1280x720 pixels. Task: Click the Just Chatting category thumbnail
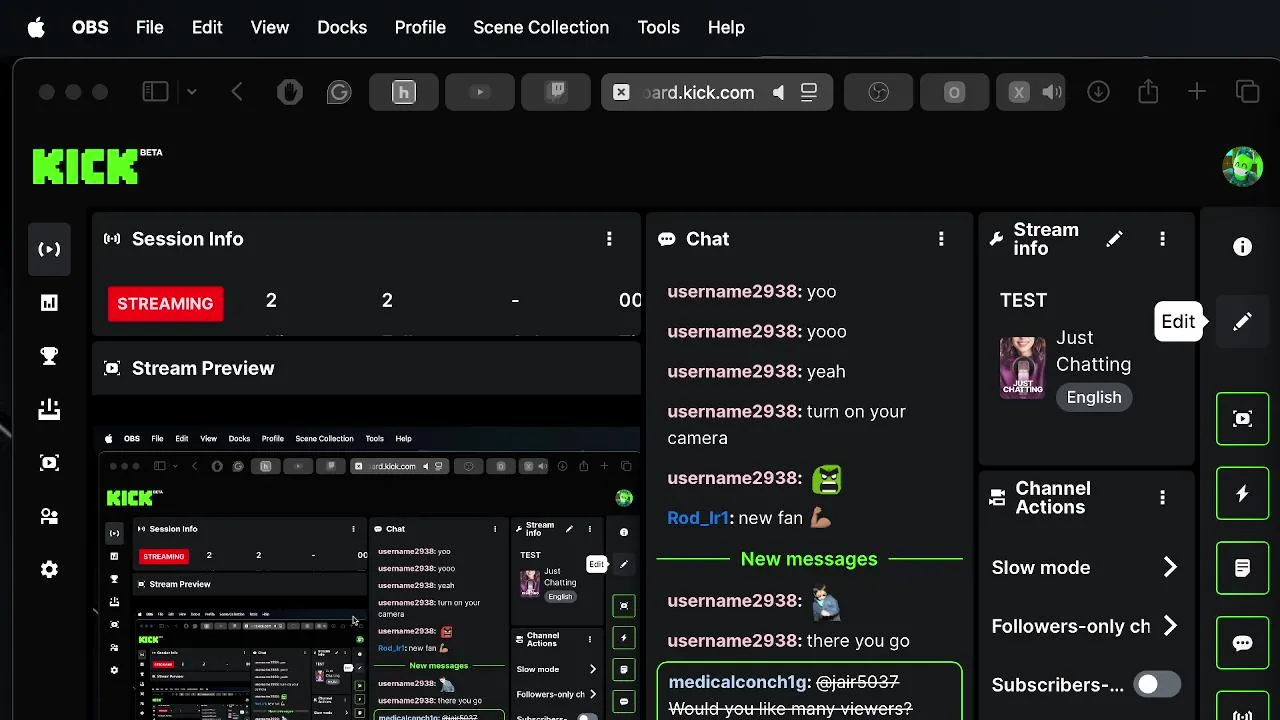point(1022,368)
